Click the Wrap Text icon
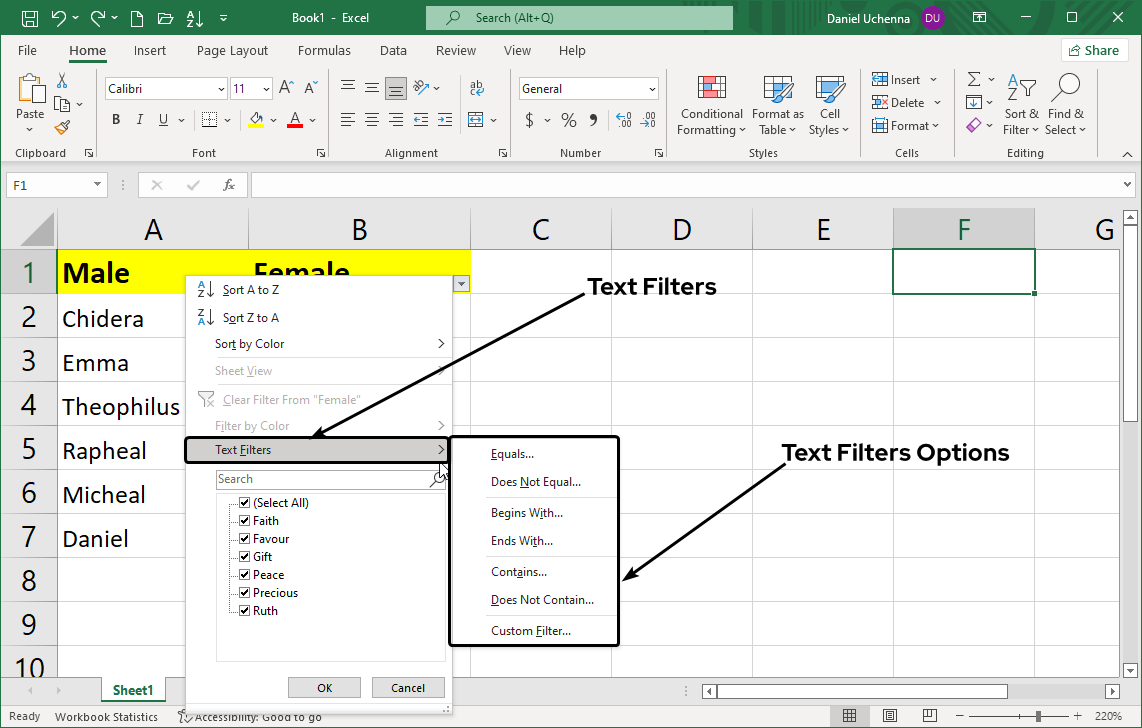This screenshot has width=1142, height=728. 477,88
